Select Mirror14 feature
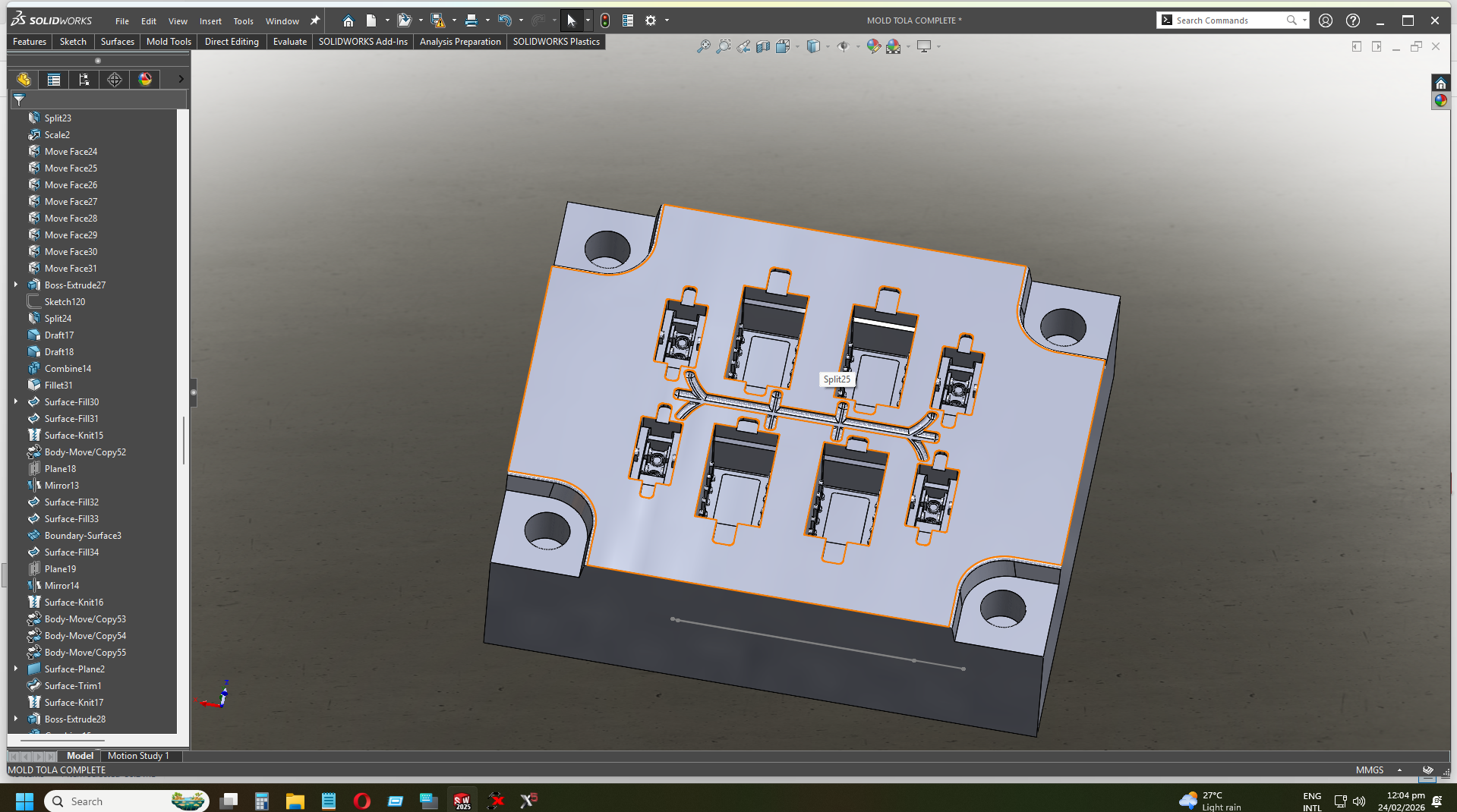 (x=61, y=585)
